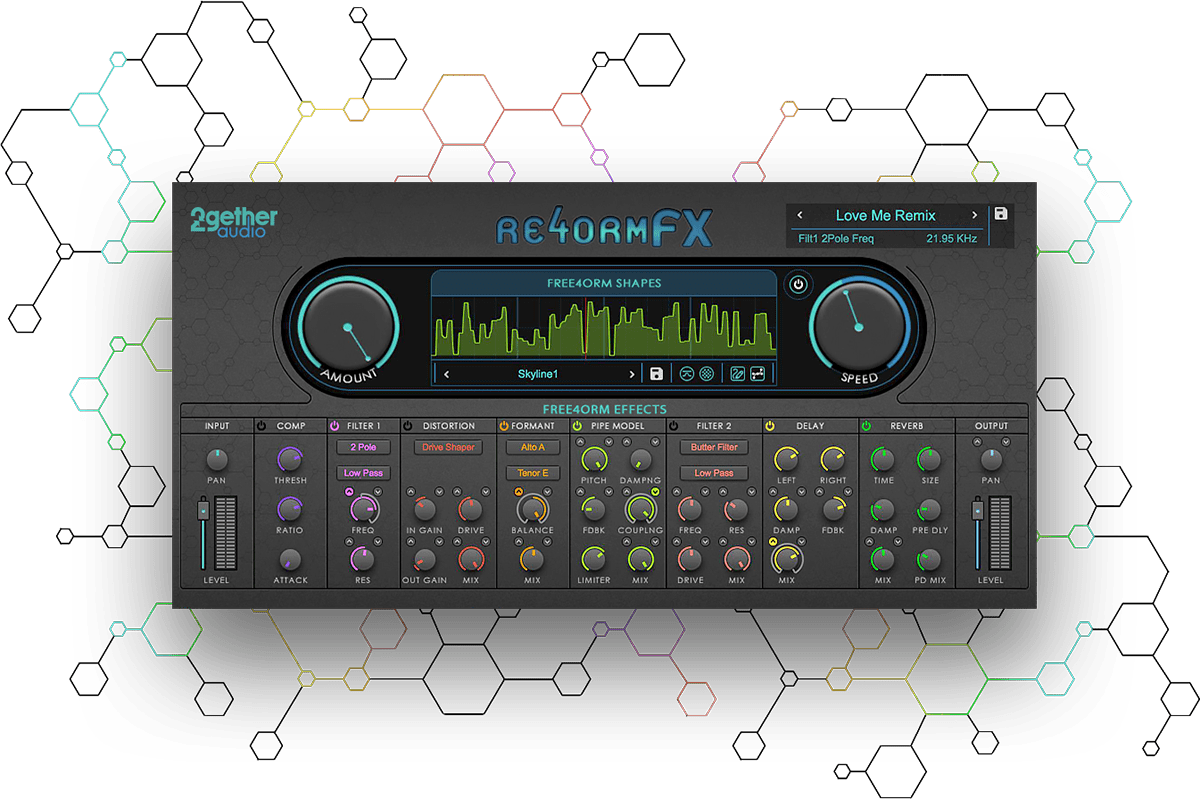Click Filter 1 FREQ modulation up arrow
The image size is (1200, 799).
pyautogui.click(x=350, y=492)
